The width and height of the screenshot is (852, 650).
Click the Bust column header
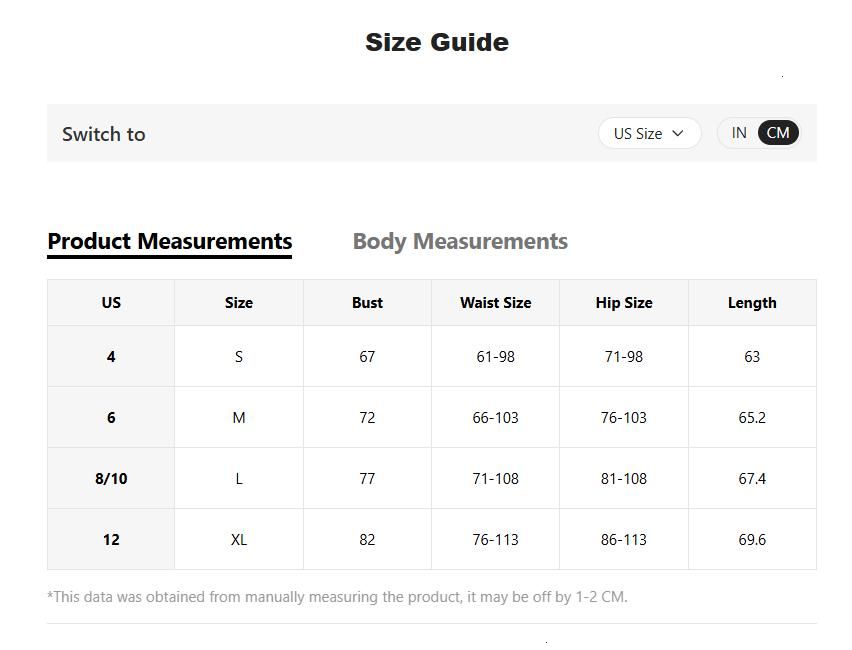click(x=367, y=303)
